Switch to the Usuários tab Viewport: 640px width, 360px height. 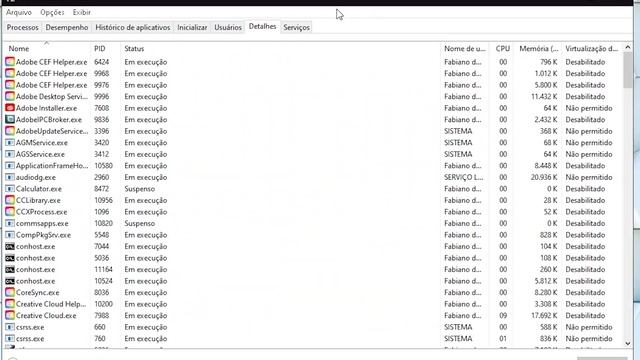(228, 27)
